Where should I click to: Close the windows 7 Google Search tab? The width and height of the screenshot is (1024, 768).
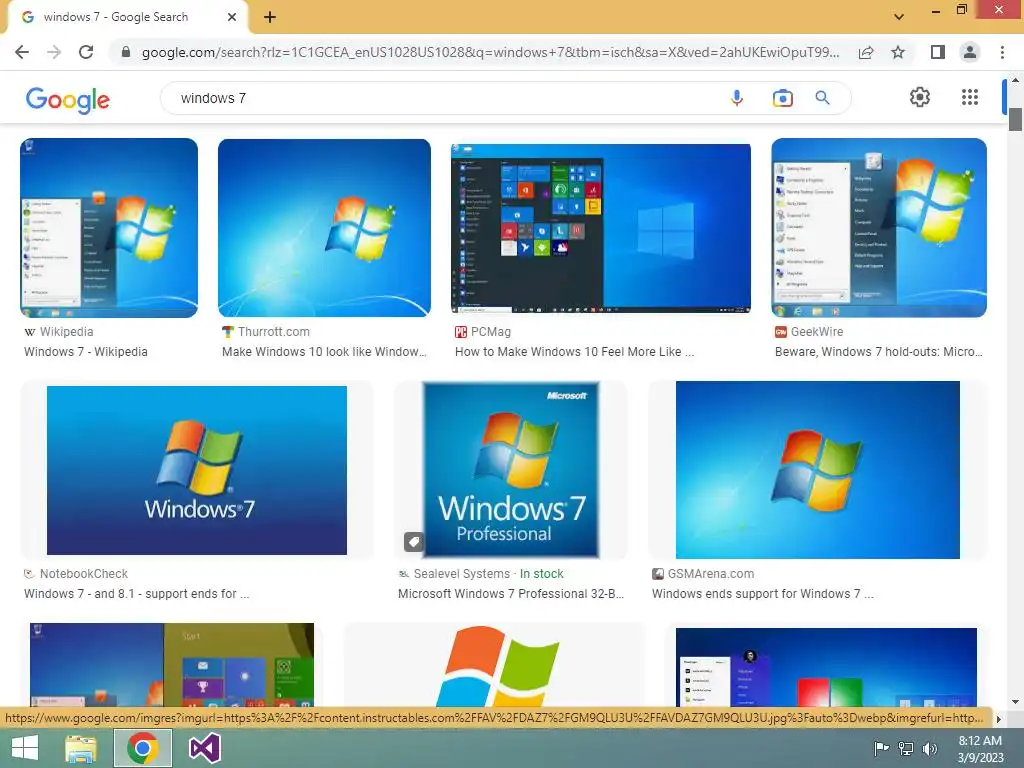click(232, 17)
